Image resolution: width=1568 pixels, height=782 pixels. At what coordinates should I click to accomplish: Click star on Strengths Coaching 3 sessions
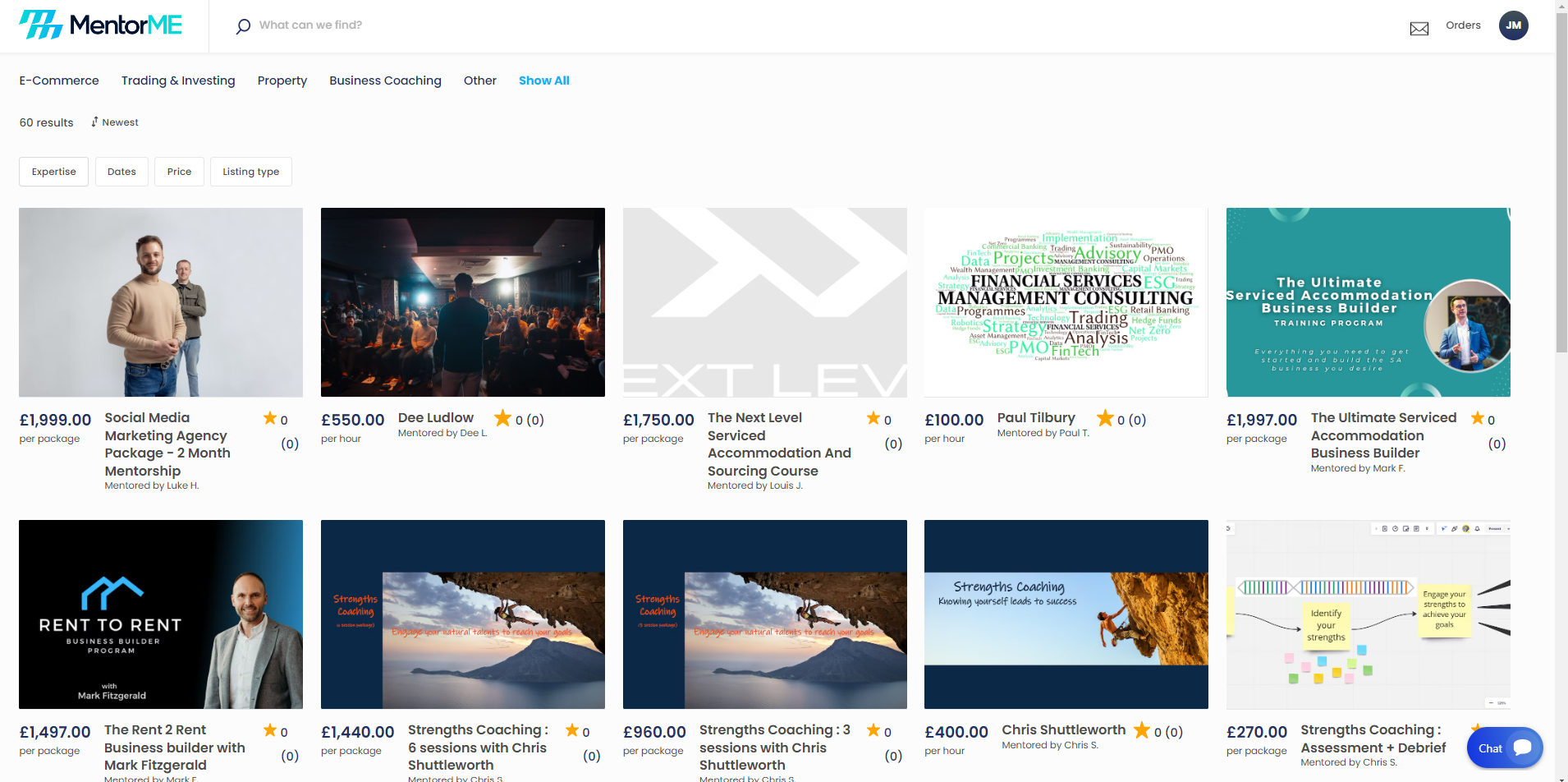point(873,730)
